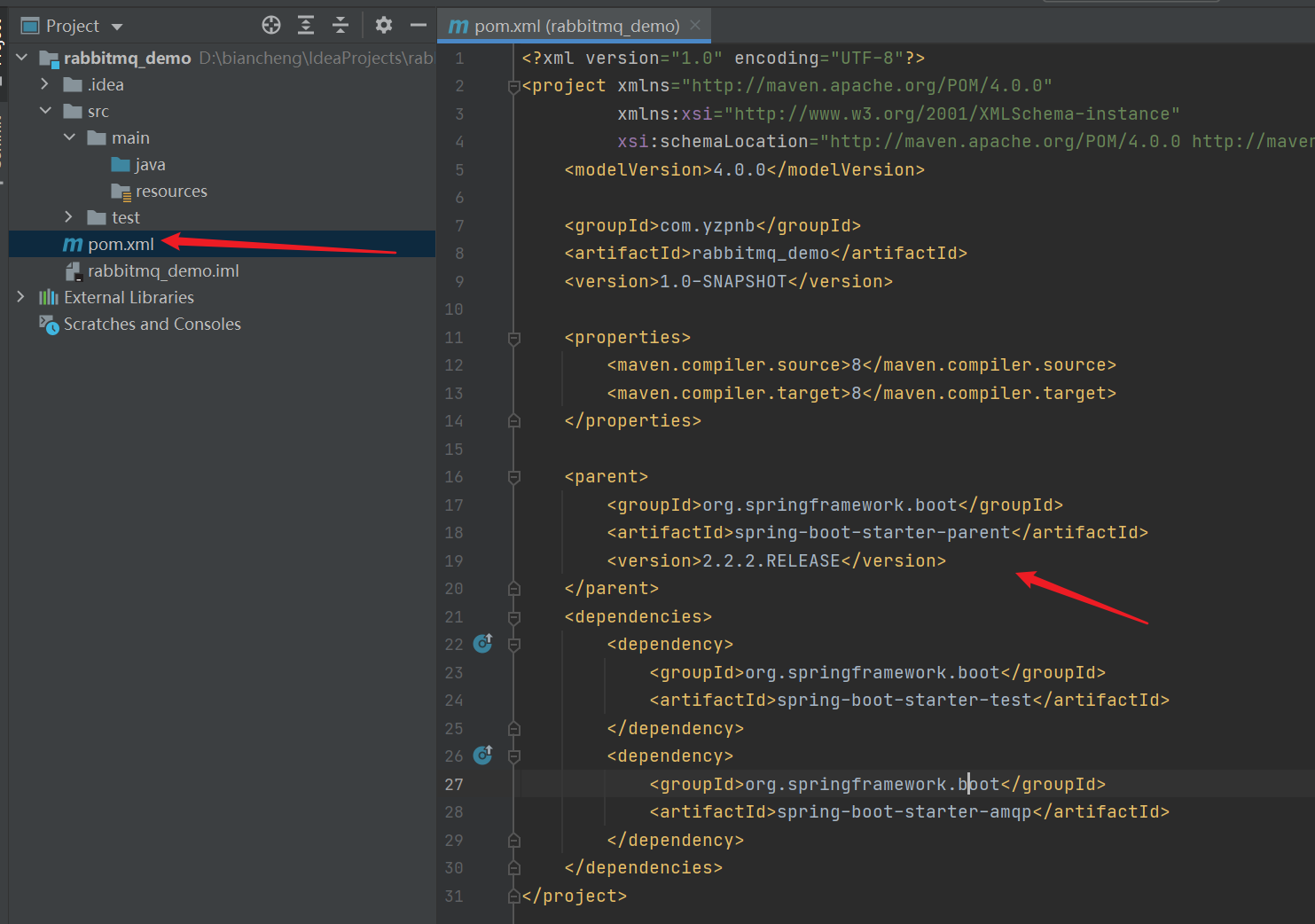Select the java folder
The width and height of the screenshot is (1315, 924).
pos(137,164)
